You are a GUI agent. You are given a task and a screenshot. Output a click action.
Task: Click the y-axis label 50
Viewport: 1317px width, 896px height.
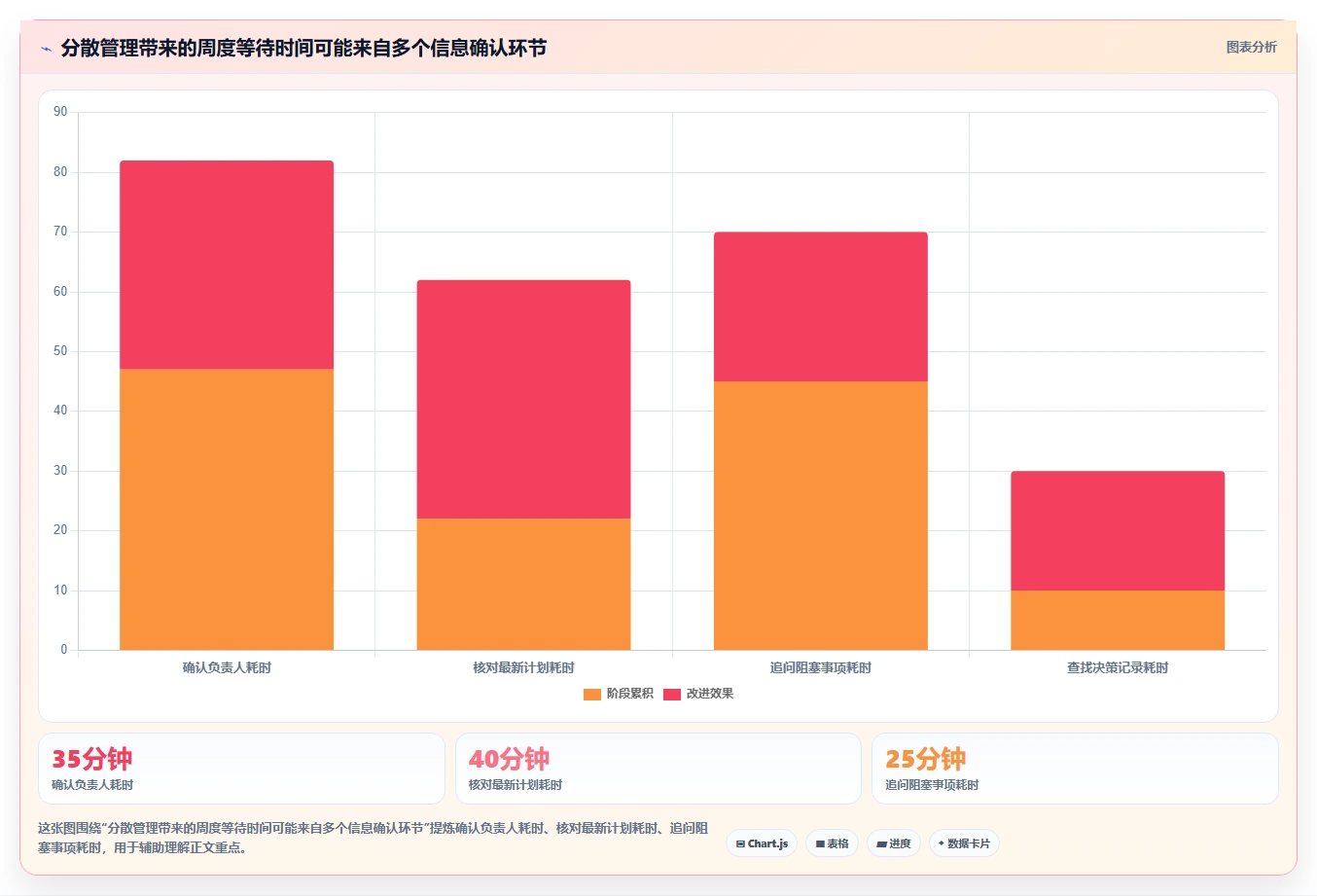click(60, 351)
